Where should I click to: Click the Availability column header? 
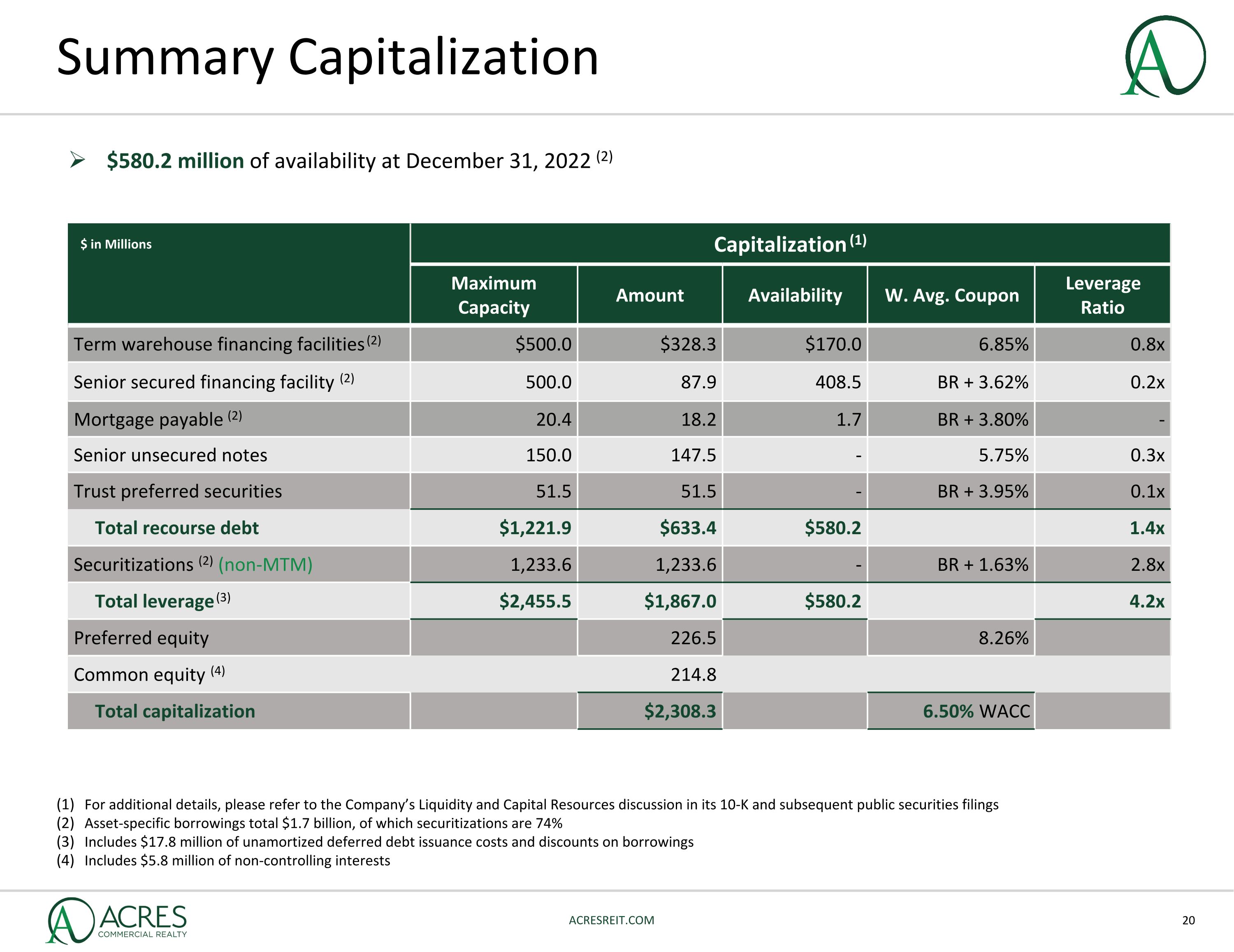click(794, 295)
